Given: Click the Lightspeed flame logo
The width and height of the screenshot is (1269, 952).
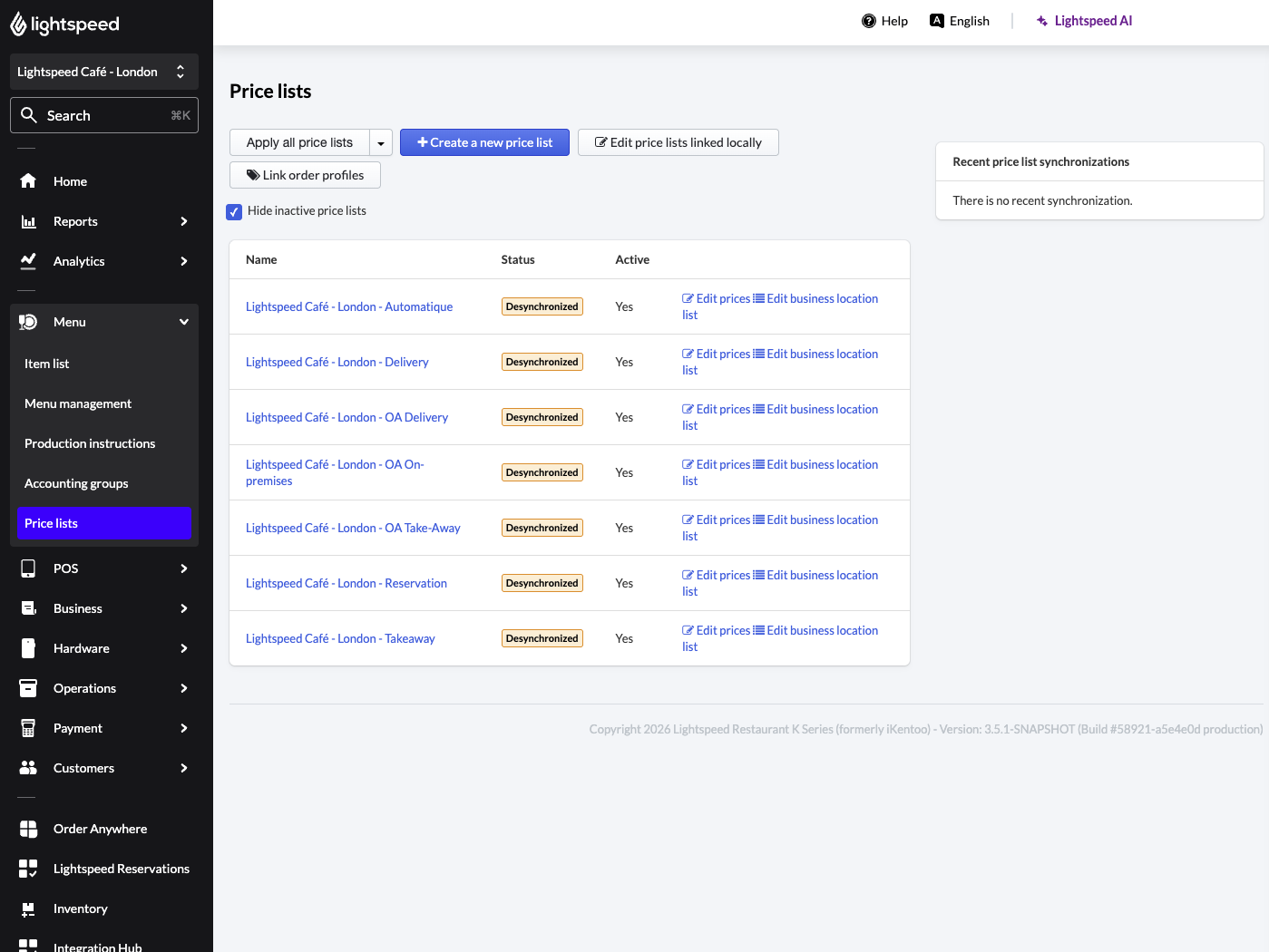Looking at the screenshot, I should 18,24.
